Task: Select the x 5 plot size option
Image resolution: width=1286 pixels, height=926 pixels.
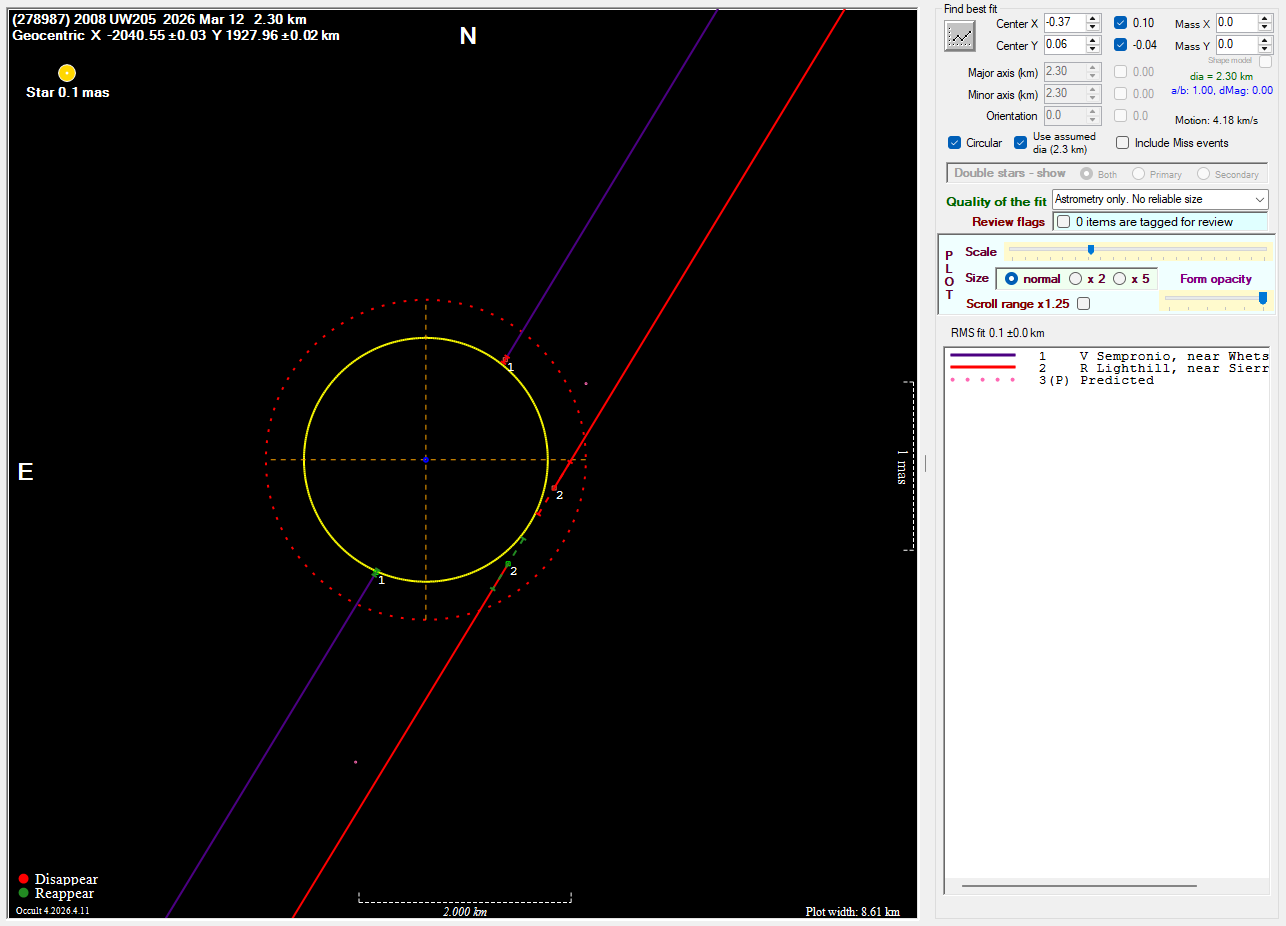Action: (x=1119, y=279)
